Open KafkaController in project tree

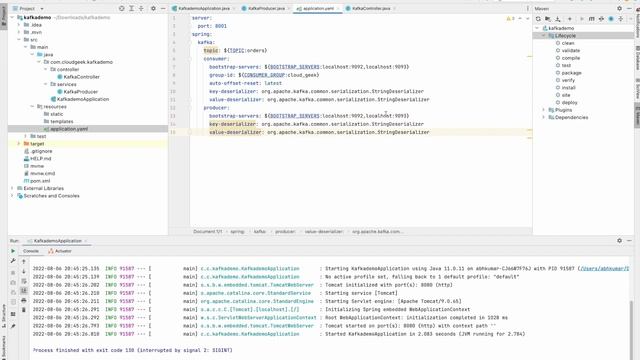[x=81, y=77]
